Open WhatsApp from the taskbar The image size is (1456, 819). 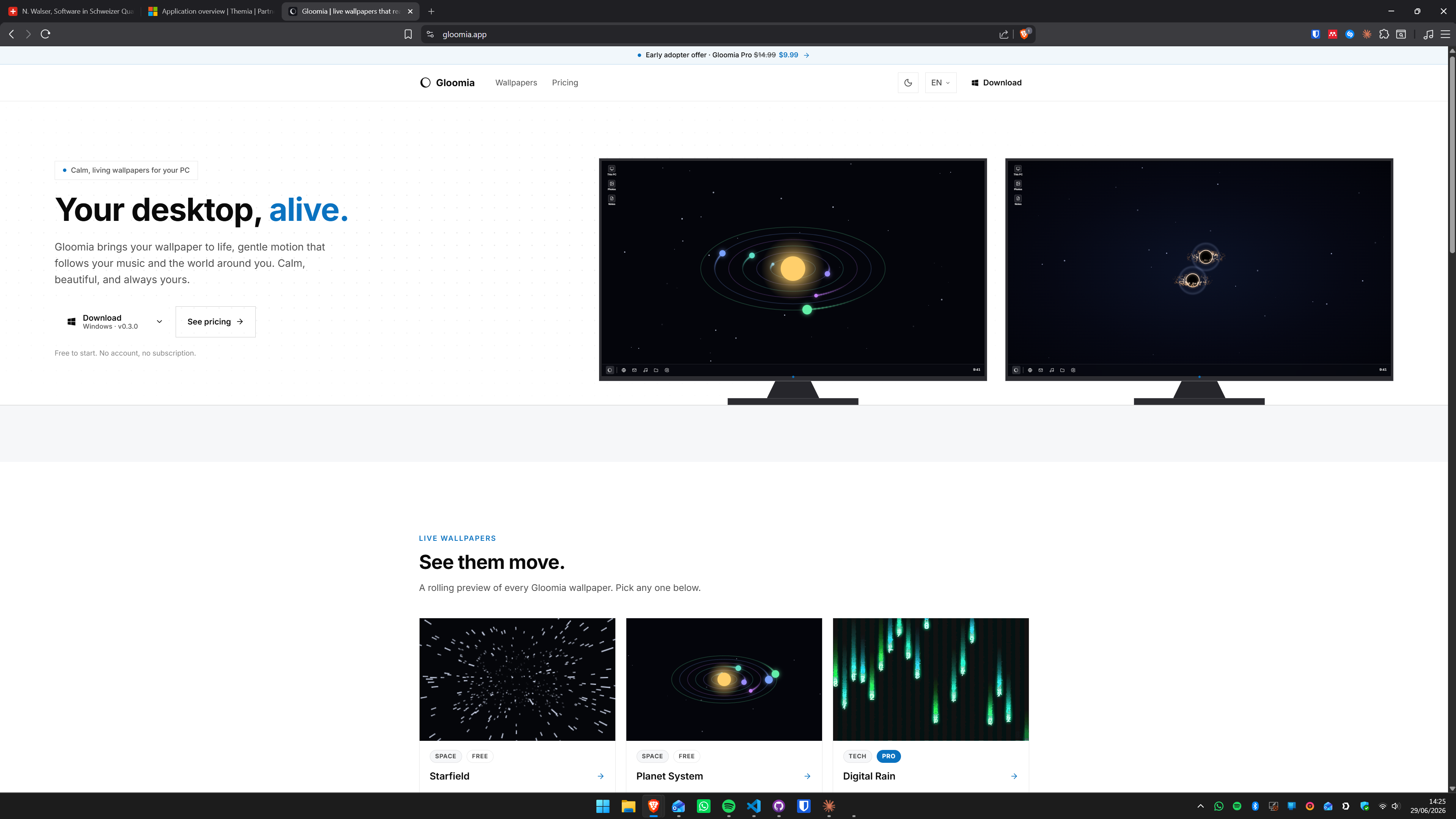(704, 806)
